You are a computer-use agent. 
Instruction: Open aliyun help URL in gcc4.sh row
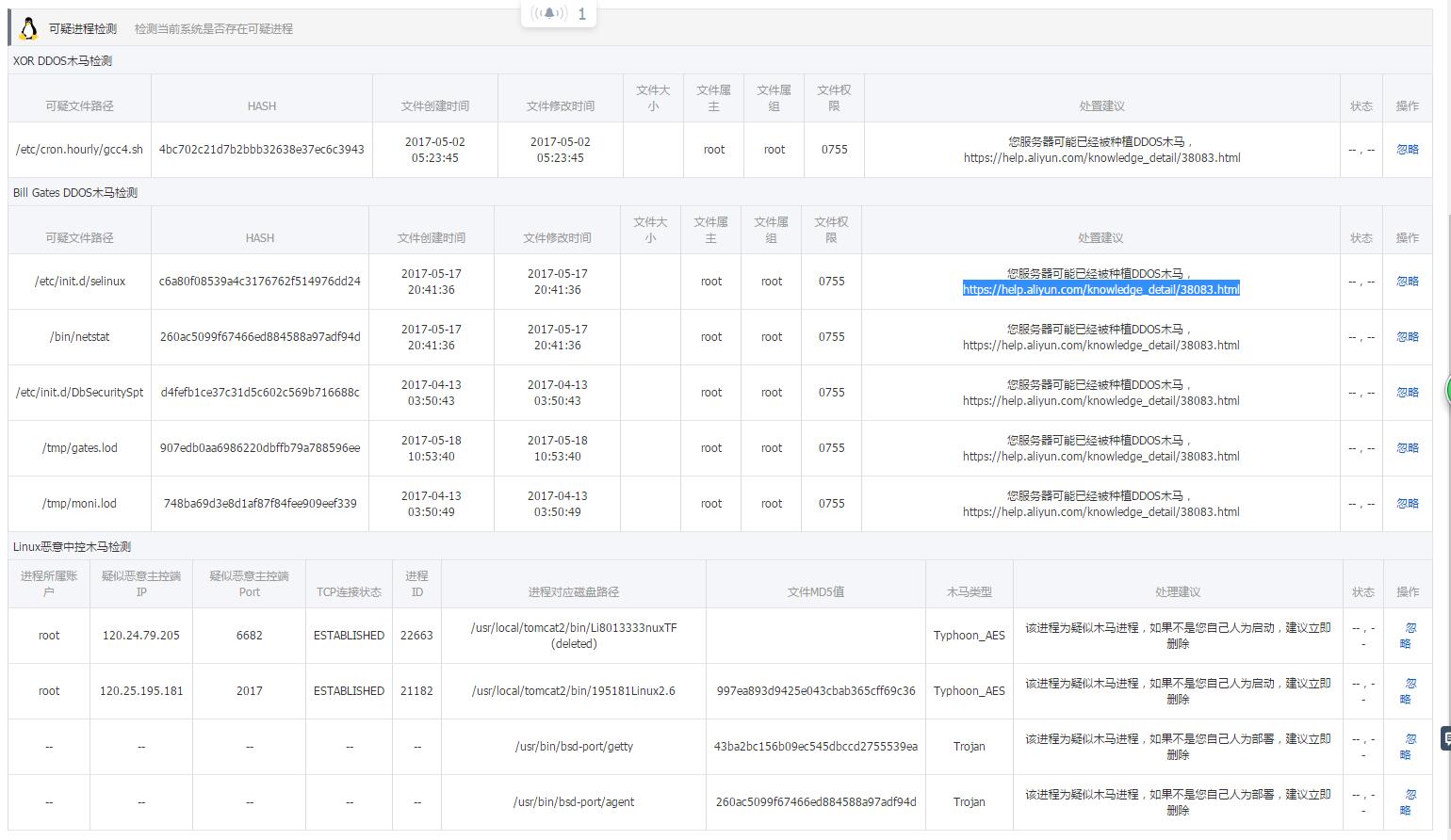[x=1101, y=158]
